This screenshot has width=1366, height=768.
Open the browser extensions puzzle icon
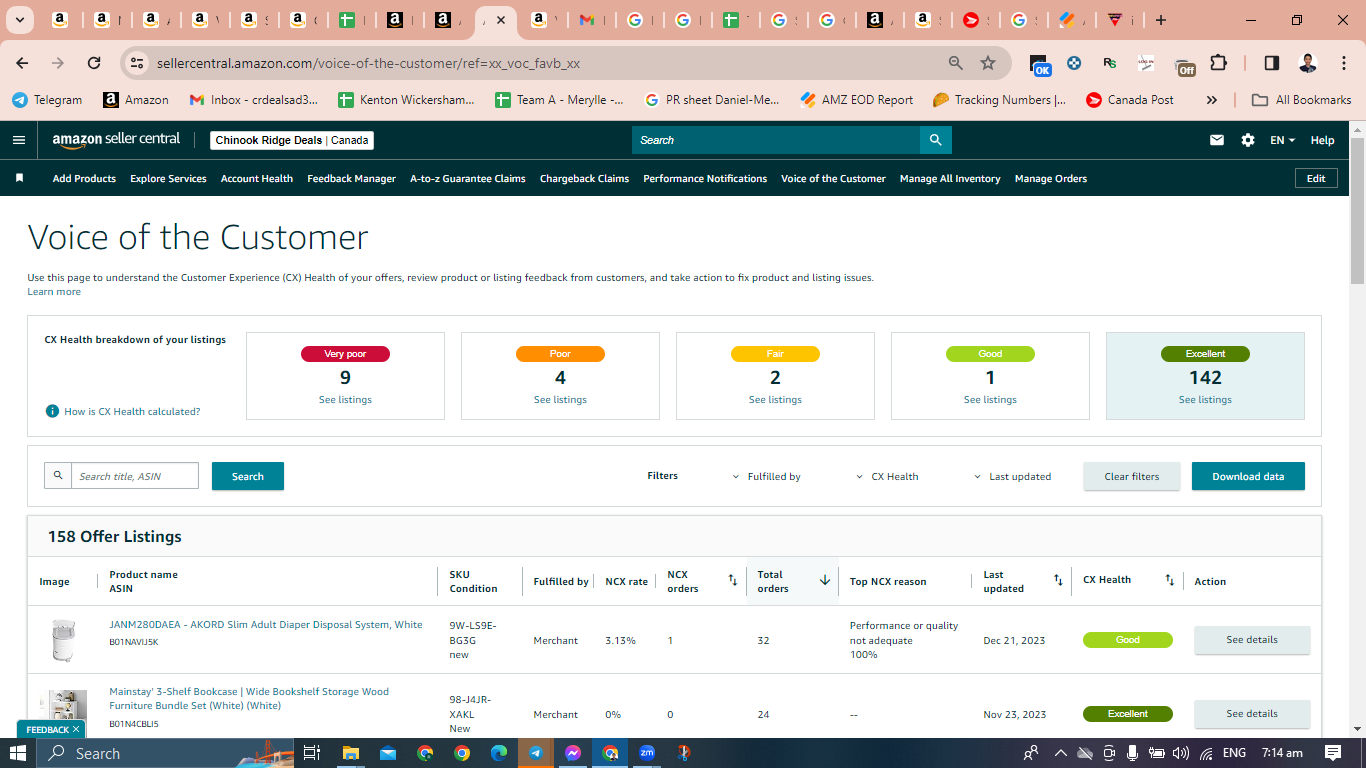point(1218,63)
